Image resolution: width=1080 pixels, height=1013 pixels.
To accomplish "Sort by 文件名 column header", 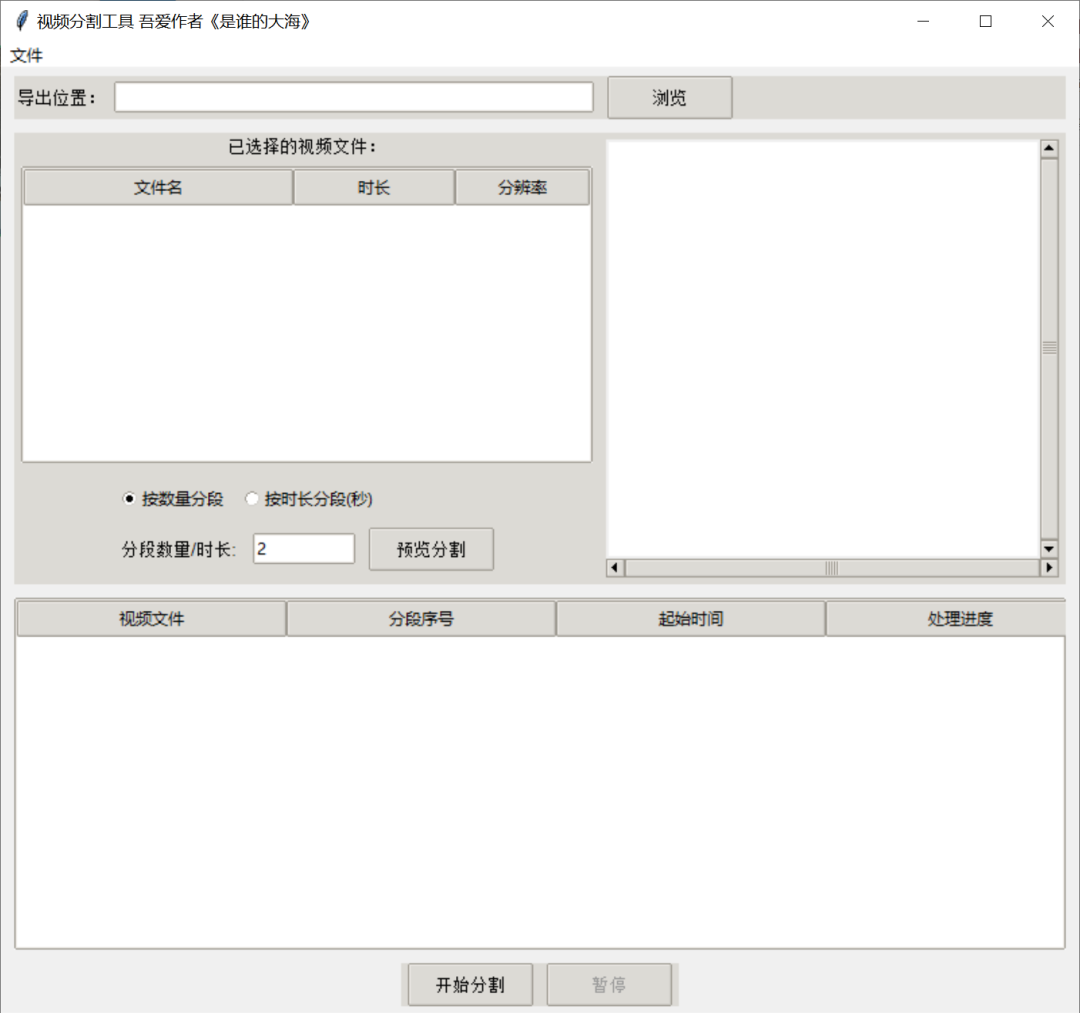I will tap(158, 187).
